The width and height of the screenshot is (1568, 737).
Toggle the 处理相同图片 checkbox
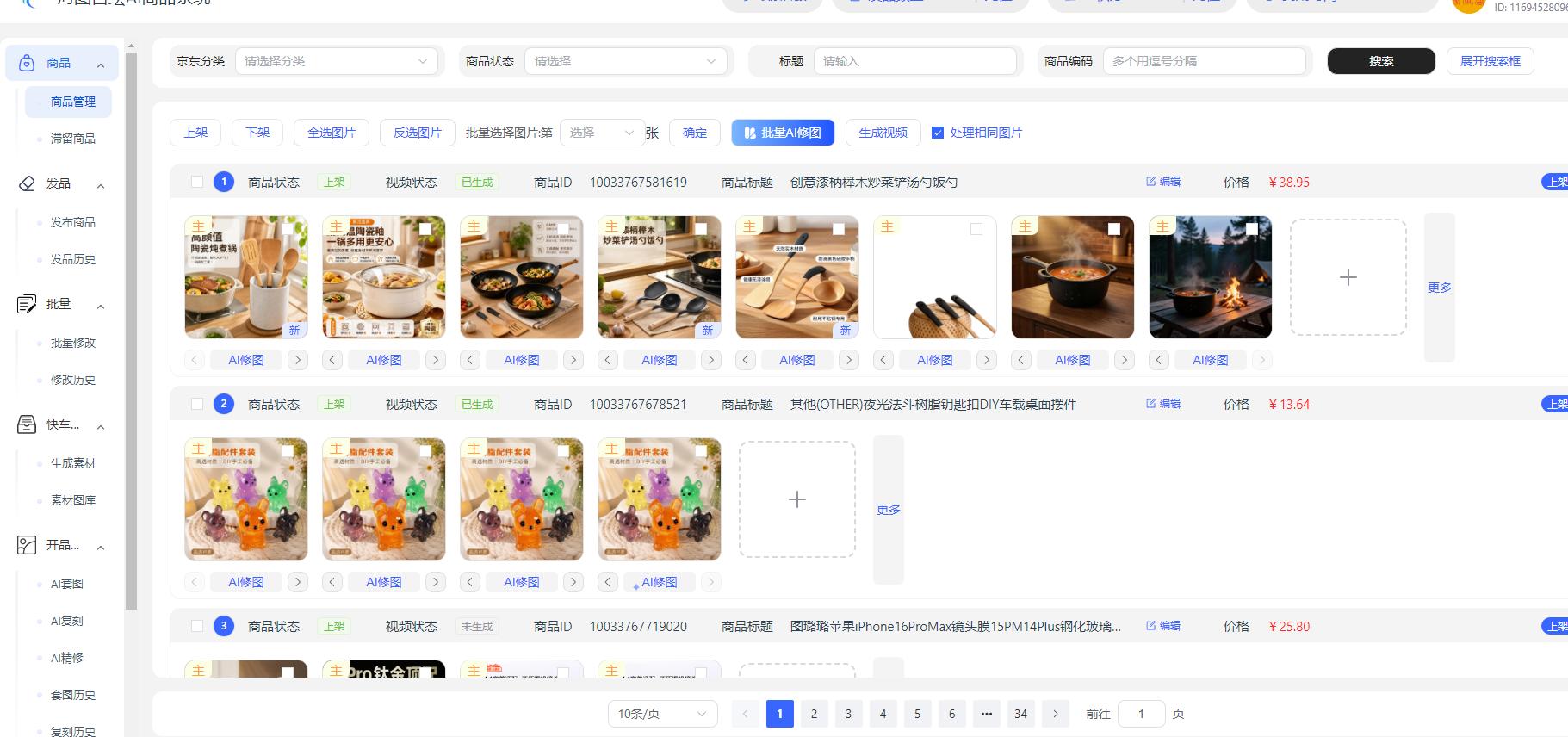pyautogui.click(x=938, y=133)
